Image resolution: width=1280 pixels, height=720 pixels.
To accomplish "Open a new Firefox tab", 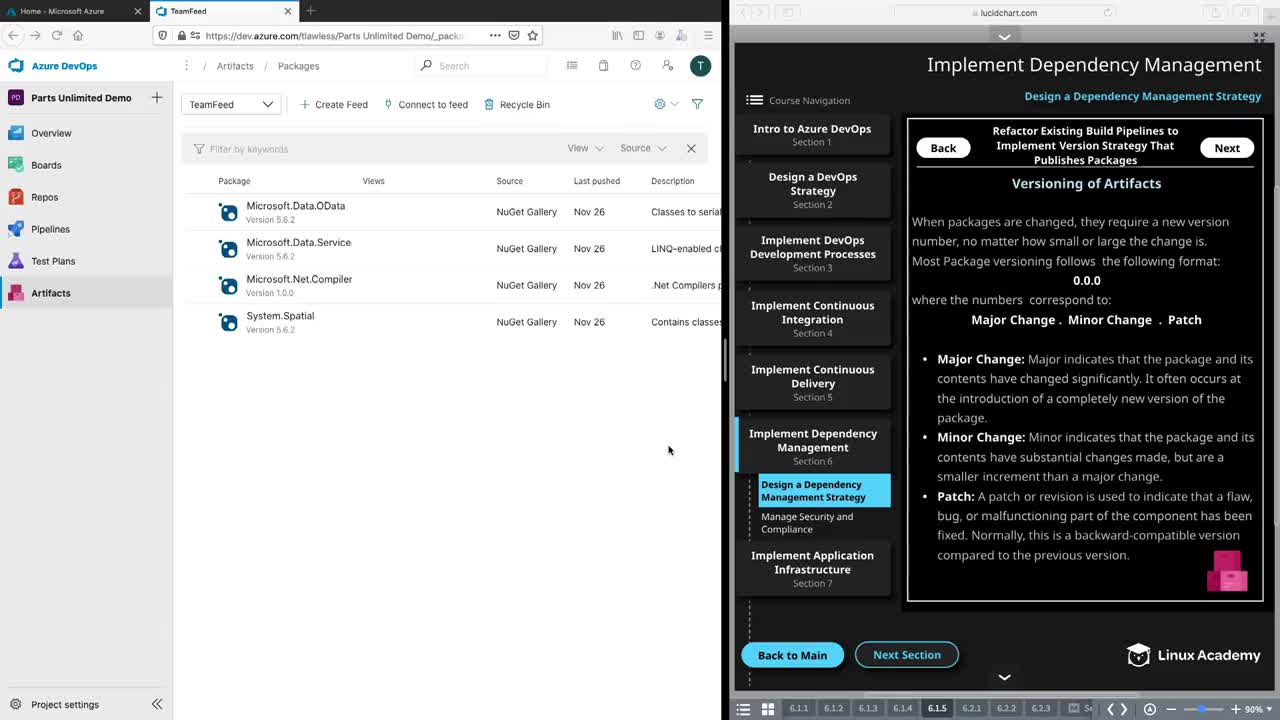I will (x=310, y=11).
